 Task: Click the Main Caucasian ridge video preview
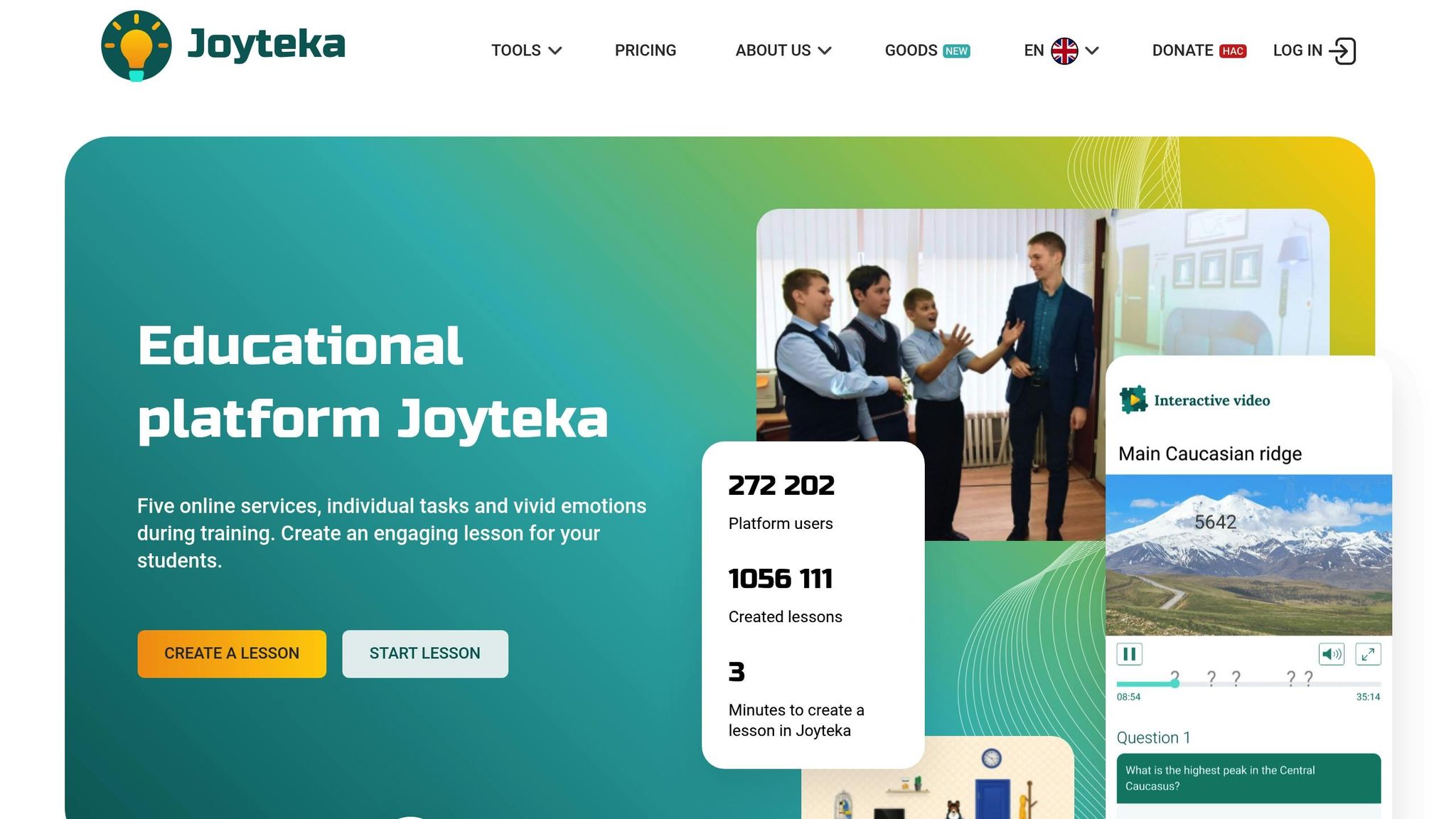pos(1248,555)
